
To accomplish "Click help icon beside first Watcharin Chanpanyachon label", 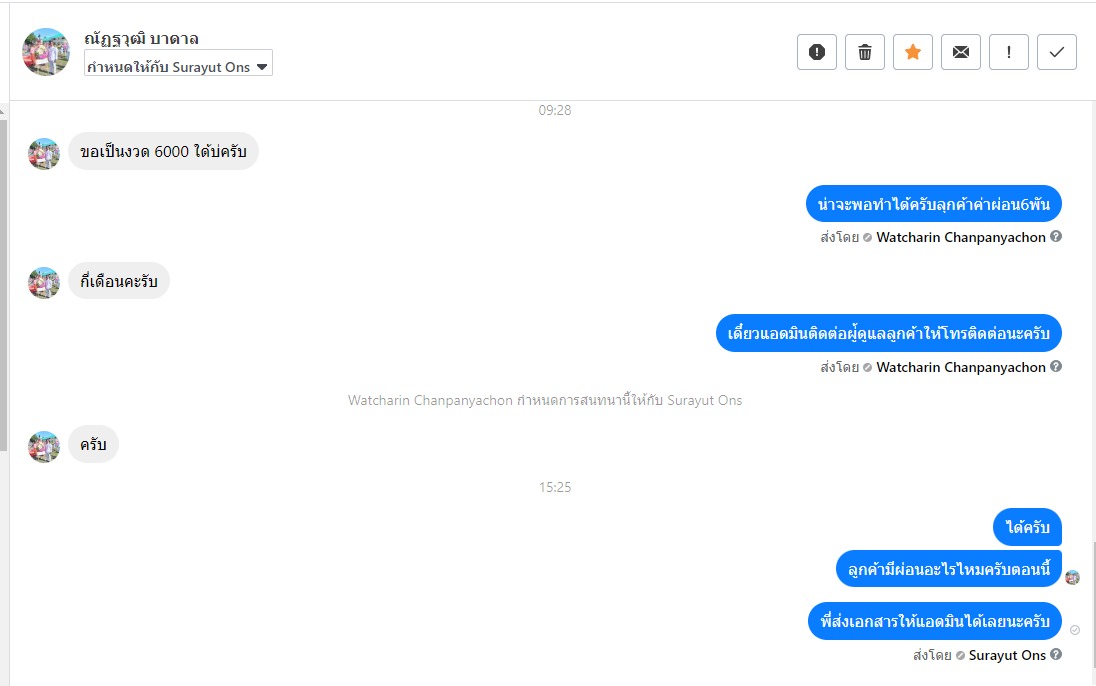I will point(1056,236).
